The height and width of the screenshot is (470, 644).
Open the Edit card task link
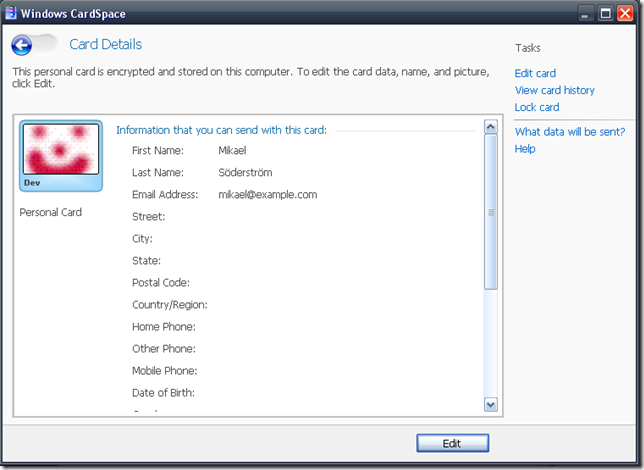tap(535, 73)
